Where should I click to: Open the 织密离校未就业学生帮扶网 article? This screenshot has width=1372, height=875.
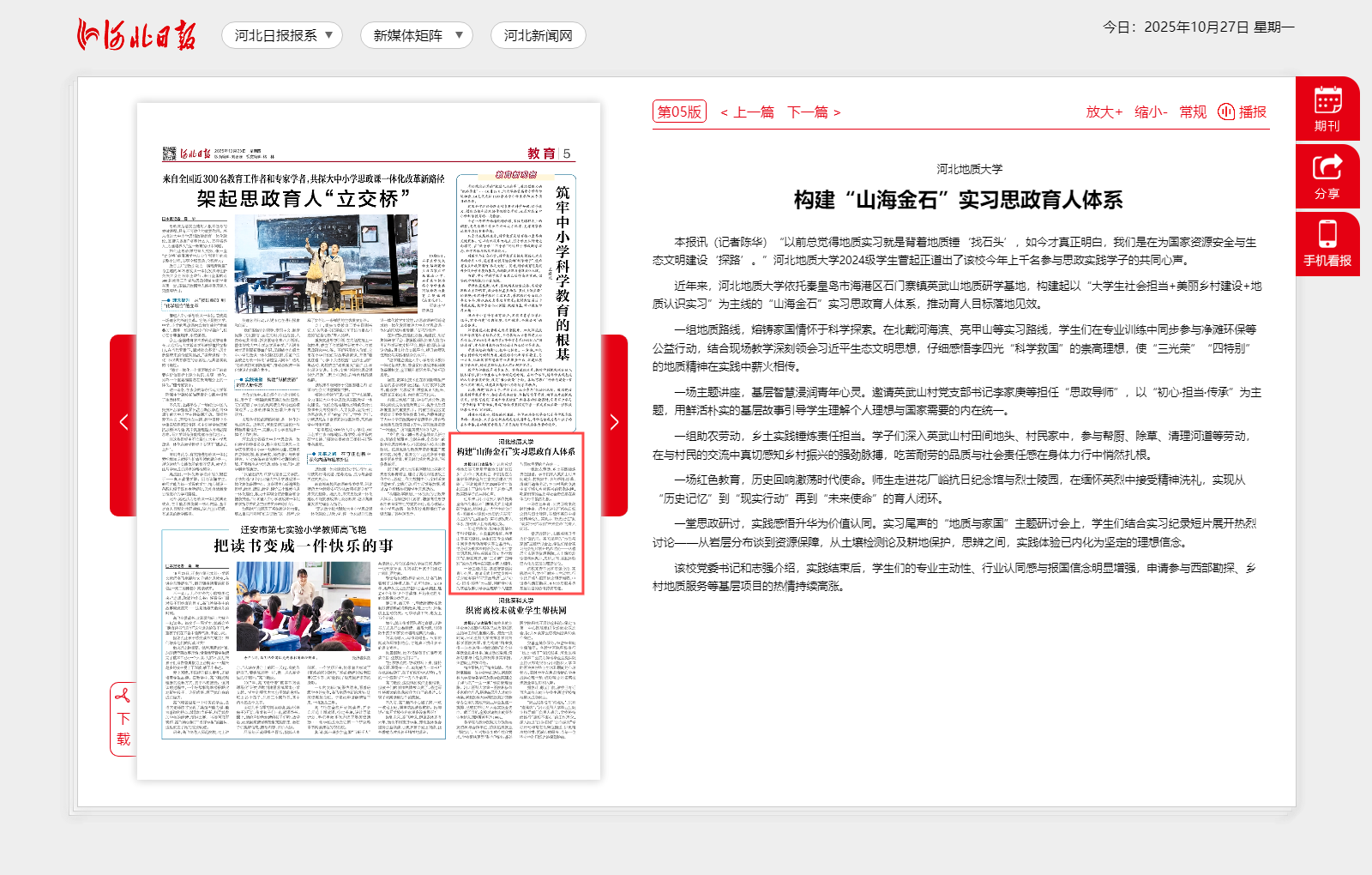(516, 610)
